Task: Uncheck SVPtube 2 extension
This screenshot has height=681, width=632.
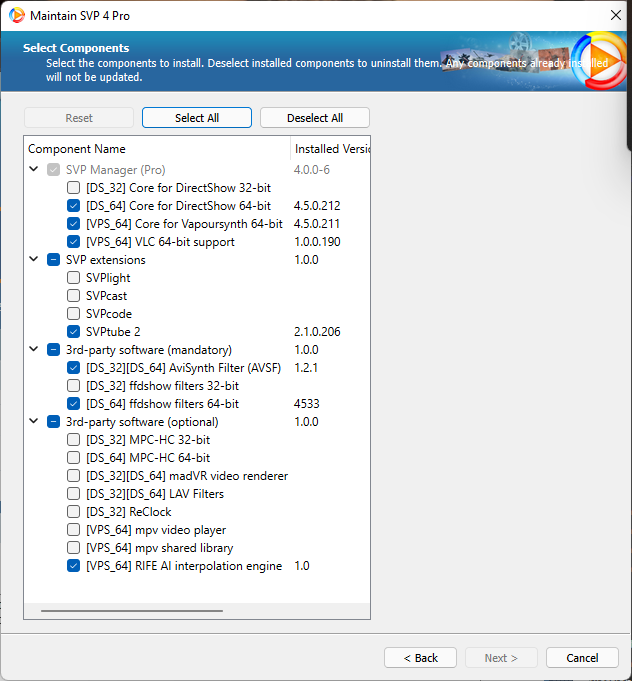Action: pyautogui.click(x=74, y=332)
